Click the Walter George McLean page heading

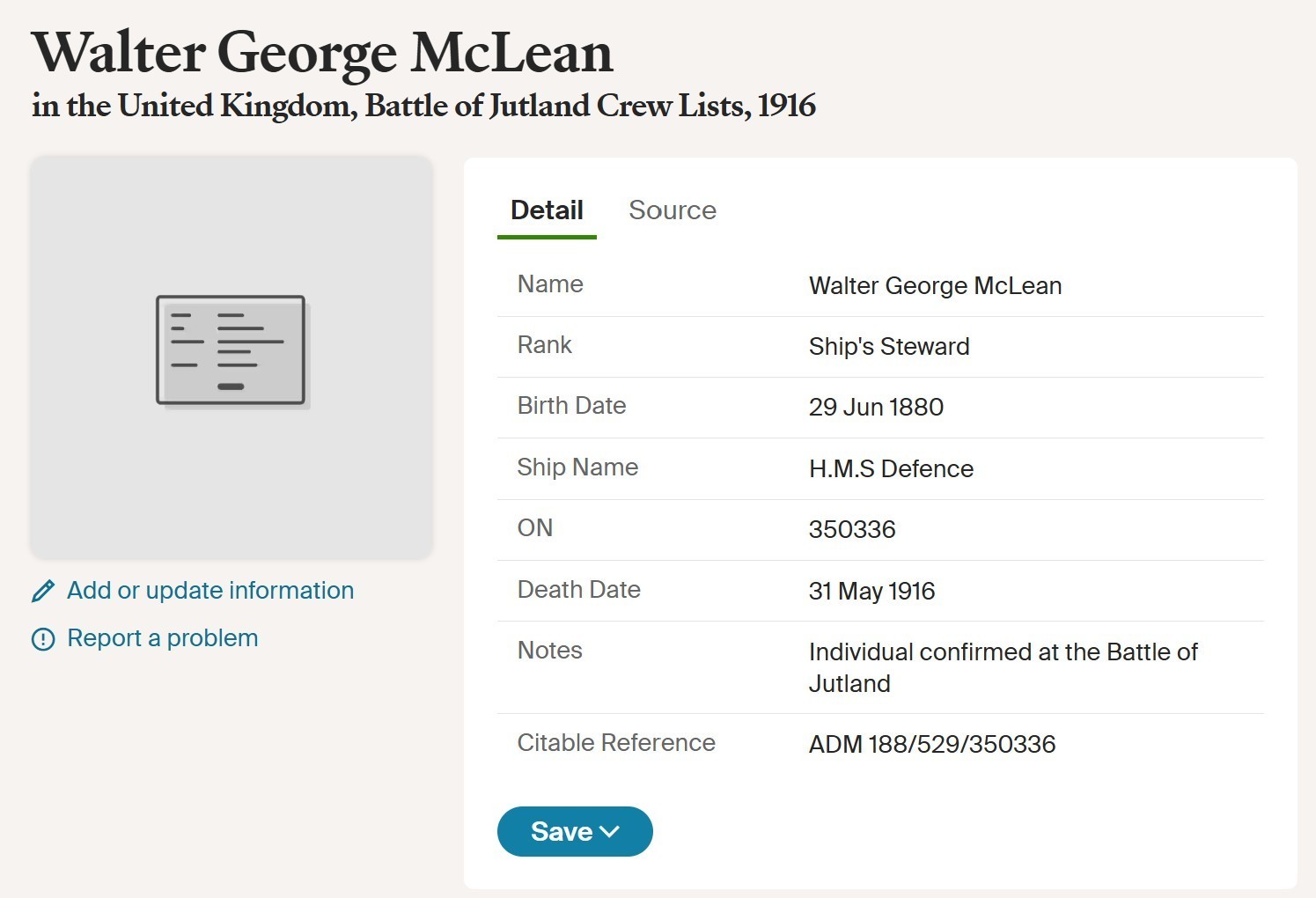pyautogui.click(x=322, y=53)
